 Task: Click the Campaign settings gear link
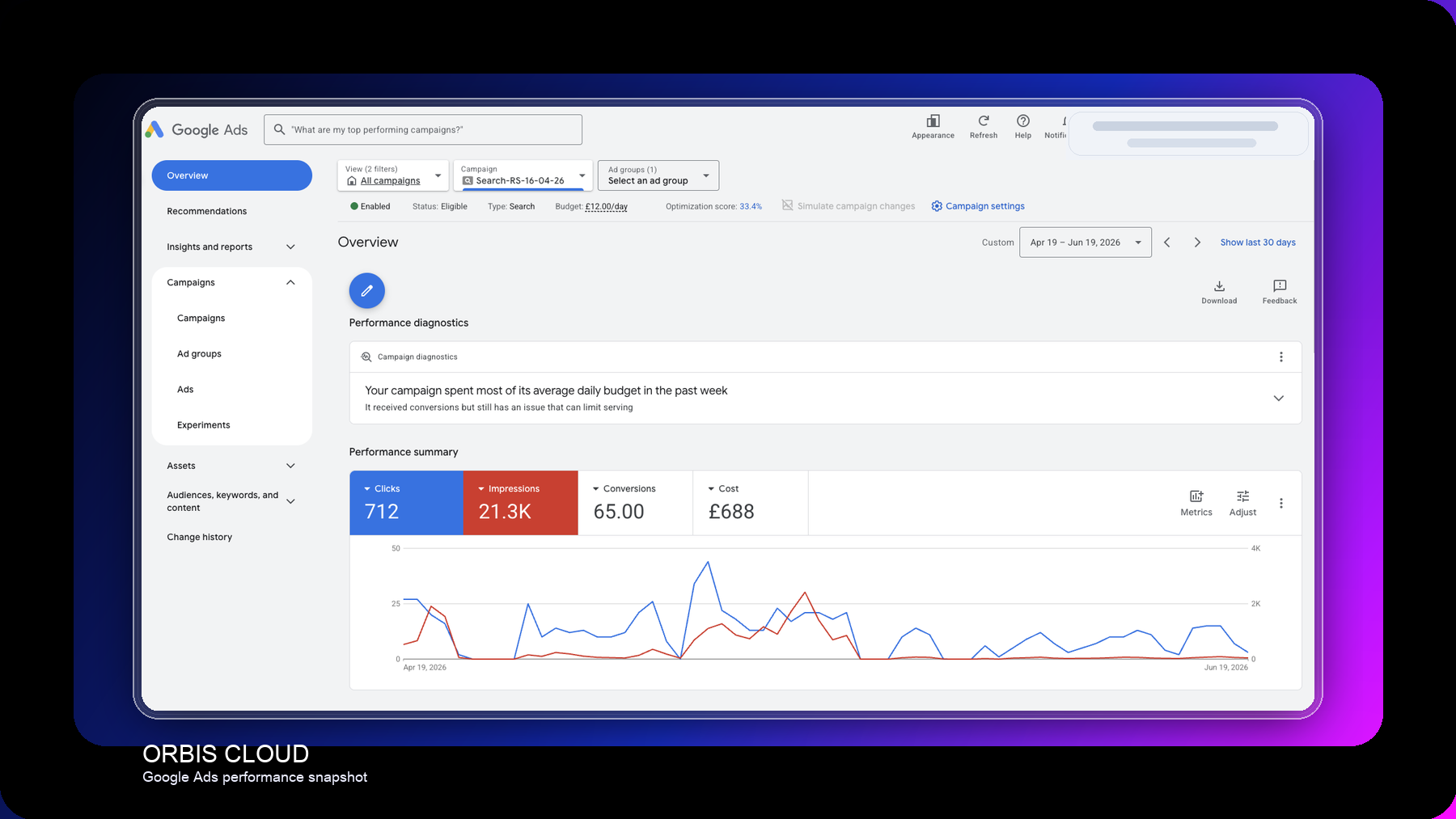(x=978, y=206)
